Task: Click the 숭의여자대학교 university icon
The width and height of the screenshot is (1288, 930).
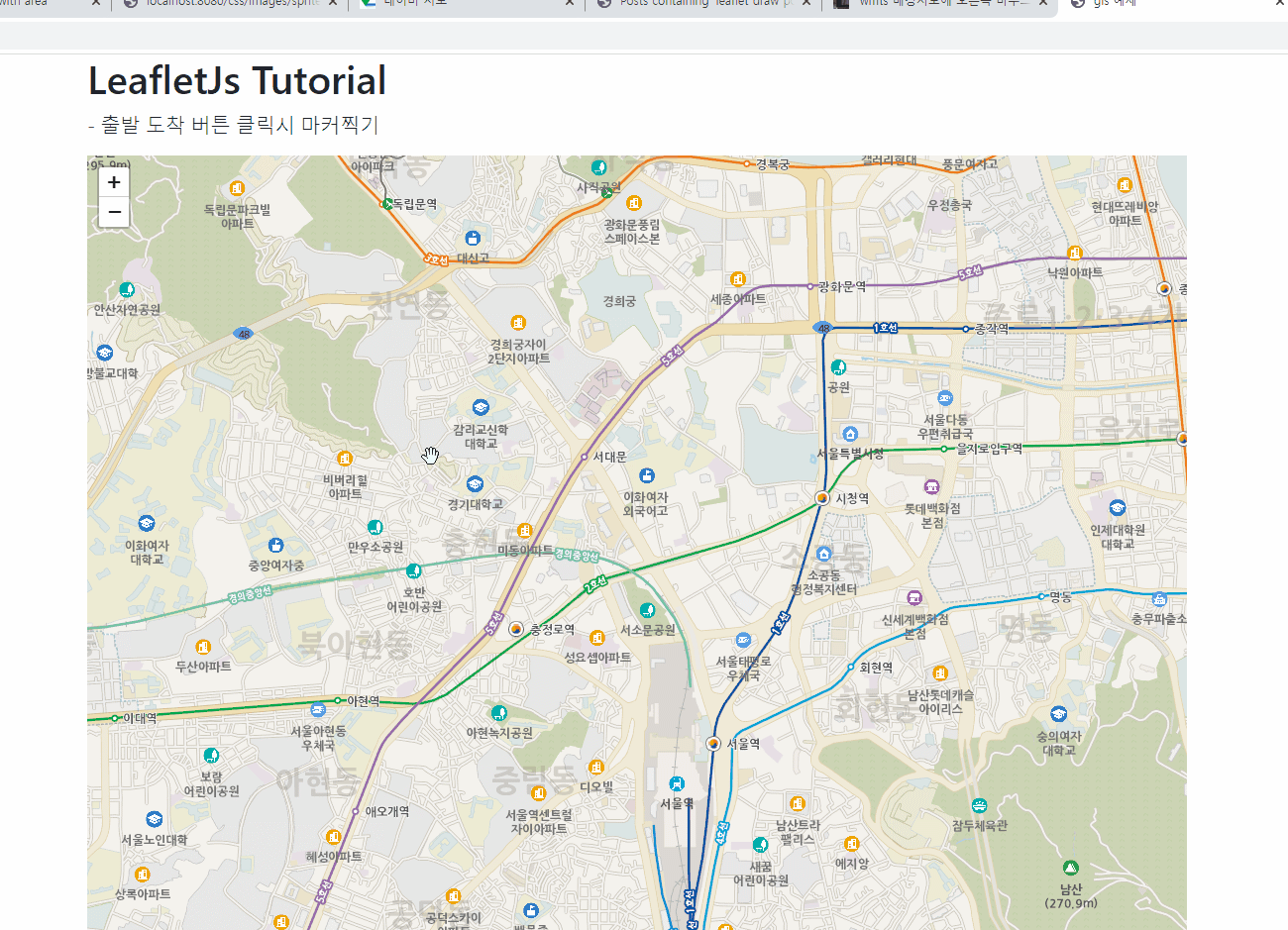Action: (1059, 715)
